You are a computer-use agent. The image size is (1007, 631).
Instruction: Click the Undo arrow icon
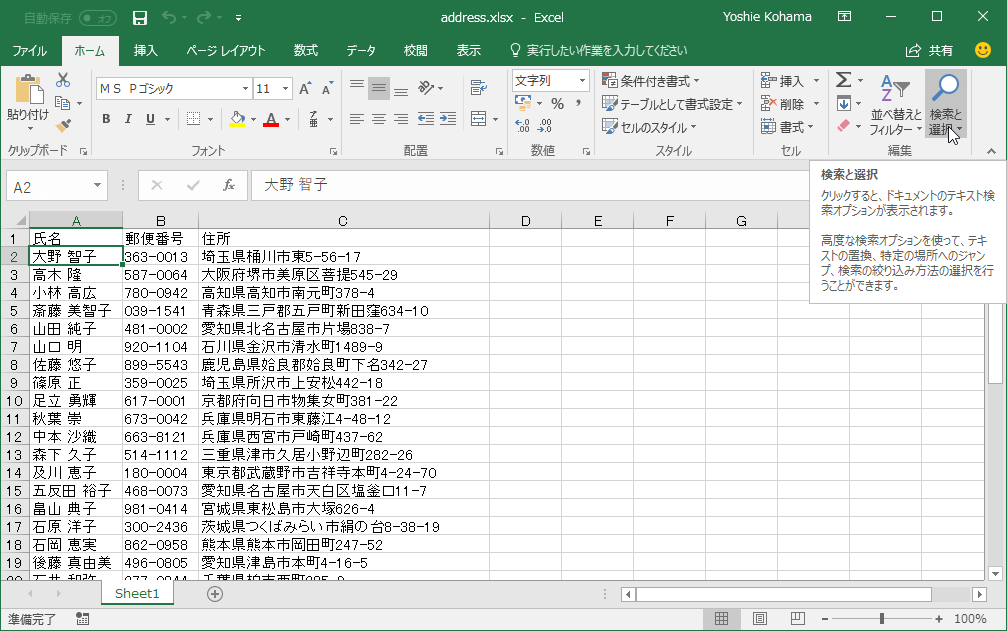click(169, 17)
